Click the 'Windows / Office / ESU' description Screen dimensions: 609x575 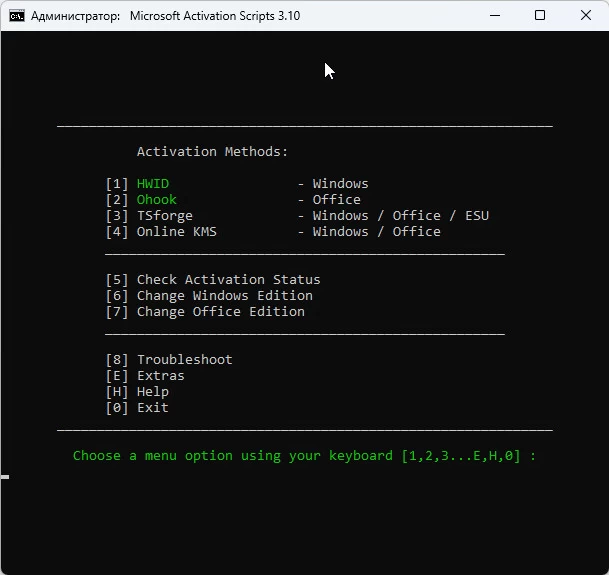click(x=400, y=216)
